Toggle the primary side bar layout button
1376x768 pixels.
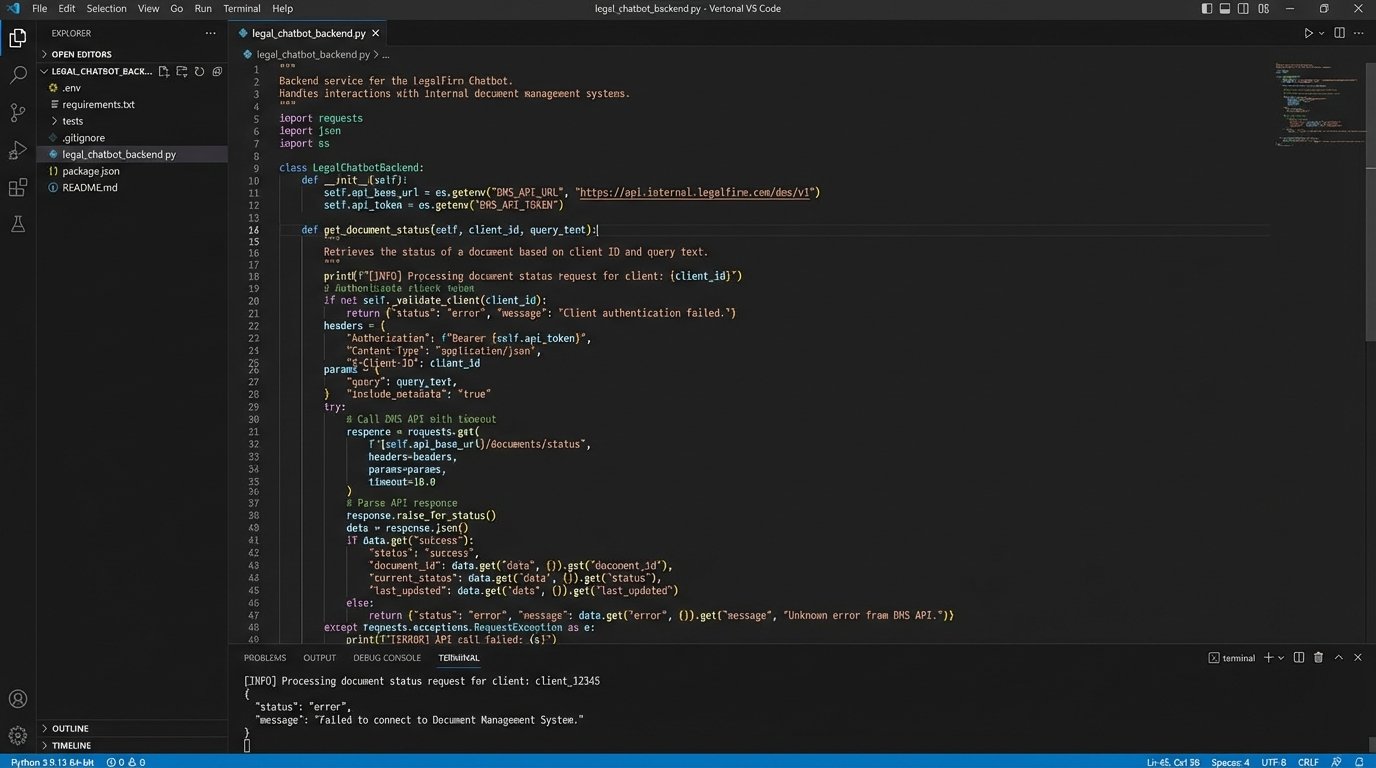click(x=1206, y=8)
